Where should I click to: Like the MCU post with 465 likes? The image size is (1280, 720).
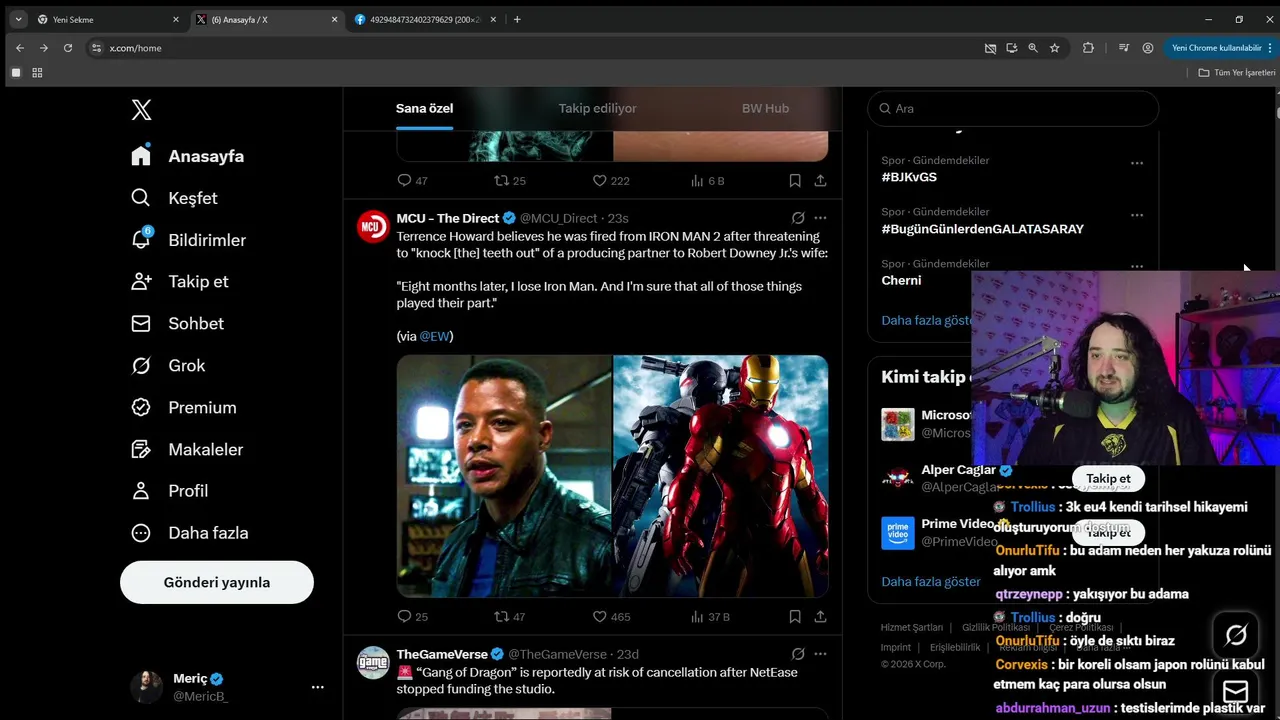point(611,617)
